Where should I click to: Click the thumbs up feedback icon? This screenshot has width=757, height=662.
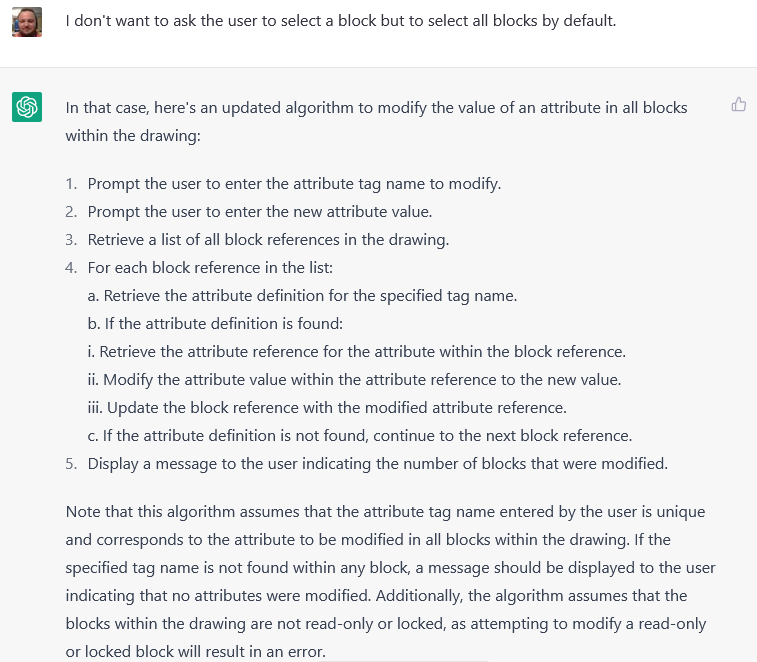739,104
